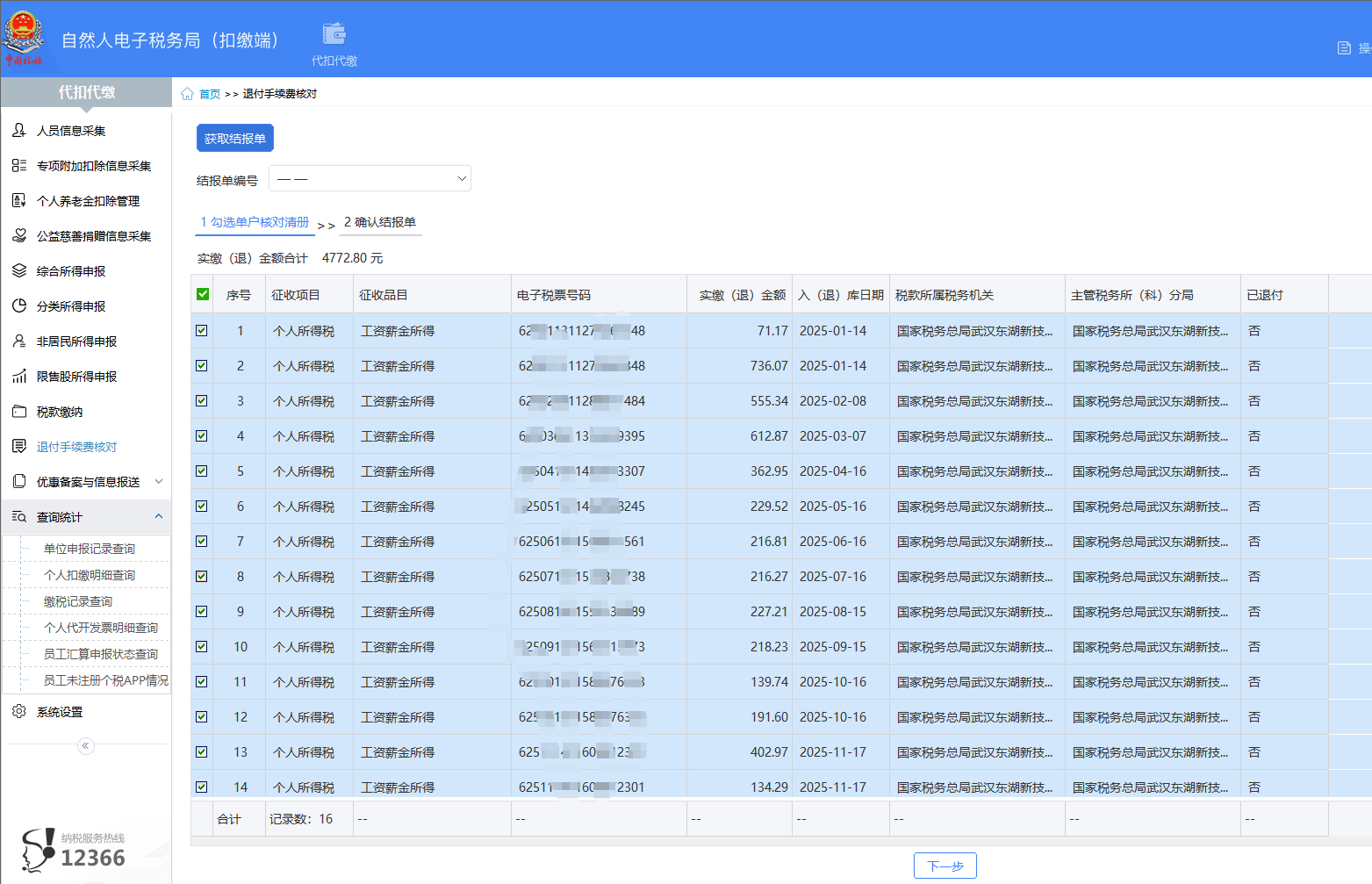This screenshot has height=884, width=1372.
Task: Click the 记录数: 16 summary cell
Action: tap(309, 819)
